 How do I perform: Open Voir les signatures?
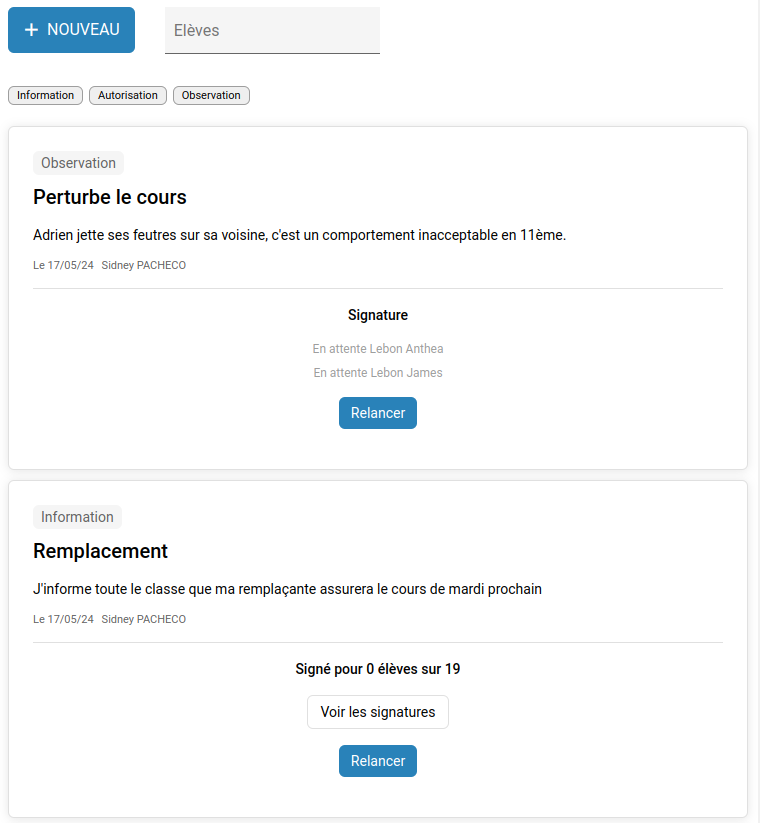click(378, 712)
